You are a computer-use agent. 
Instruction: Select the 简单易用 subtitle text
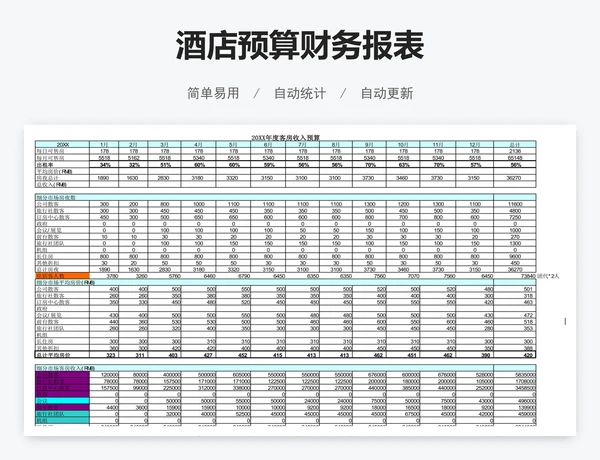[x=213, y=93]
